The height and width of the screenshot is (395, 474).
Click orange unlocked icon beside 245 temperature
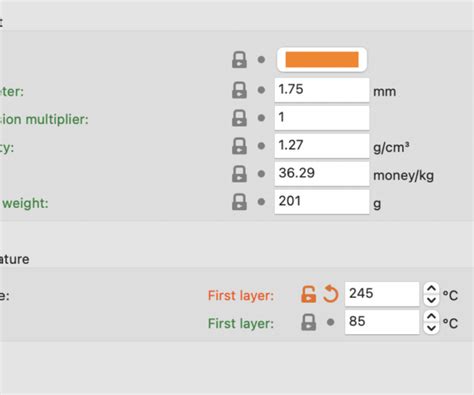pyautogui.click(x=308, y=294)
